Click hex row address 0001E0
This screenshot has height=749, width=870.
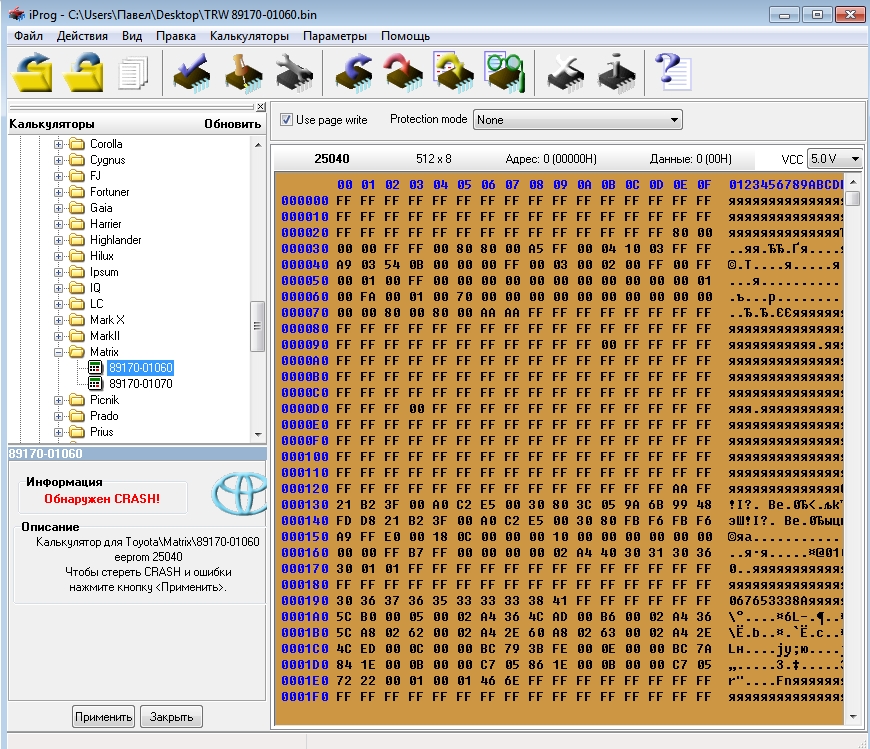pyautogui.click(x=305, y=681)
